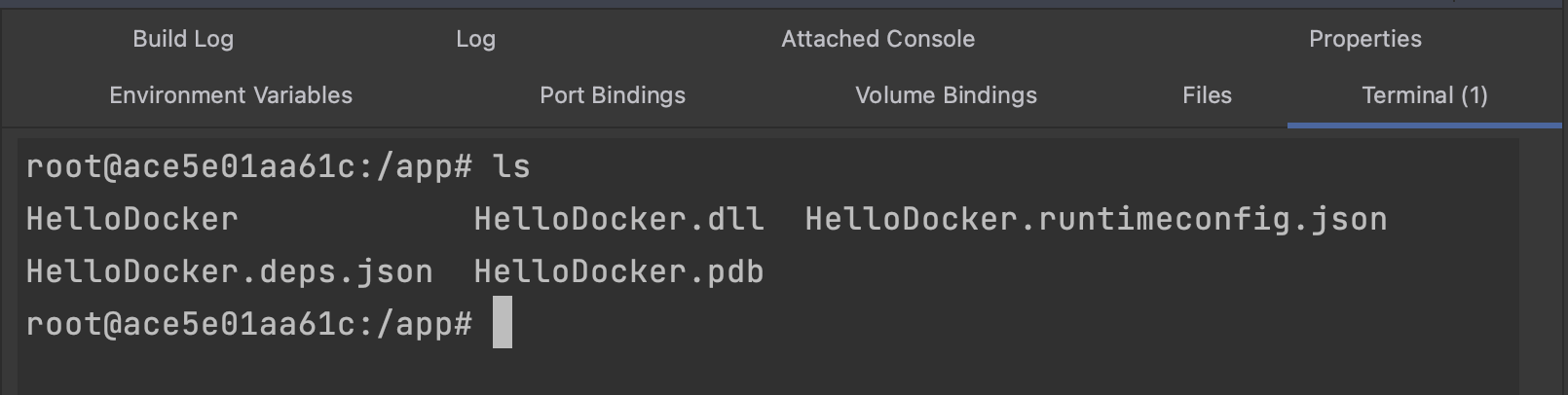
Task: Click the first root@ace5e01aa61c prompt line
Action: tap(248, 167)
